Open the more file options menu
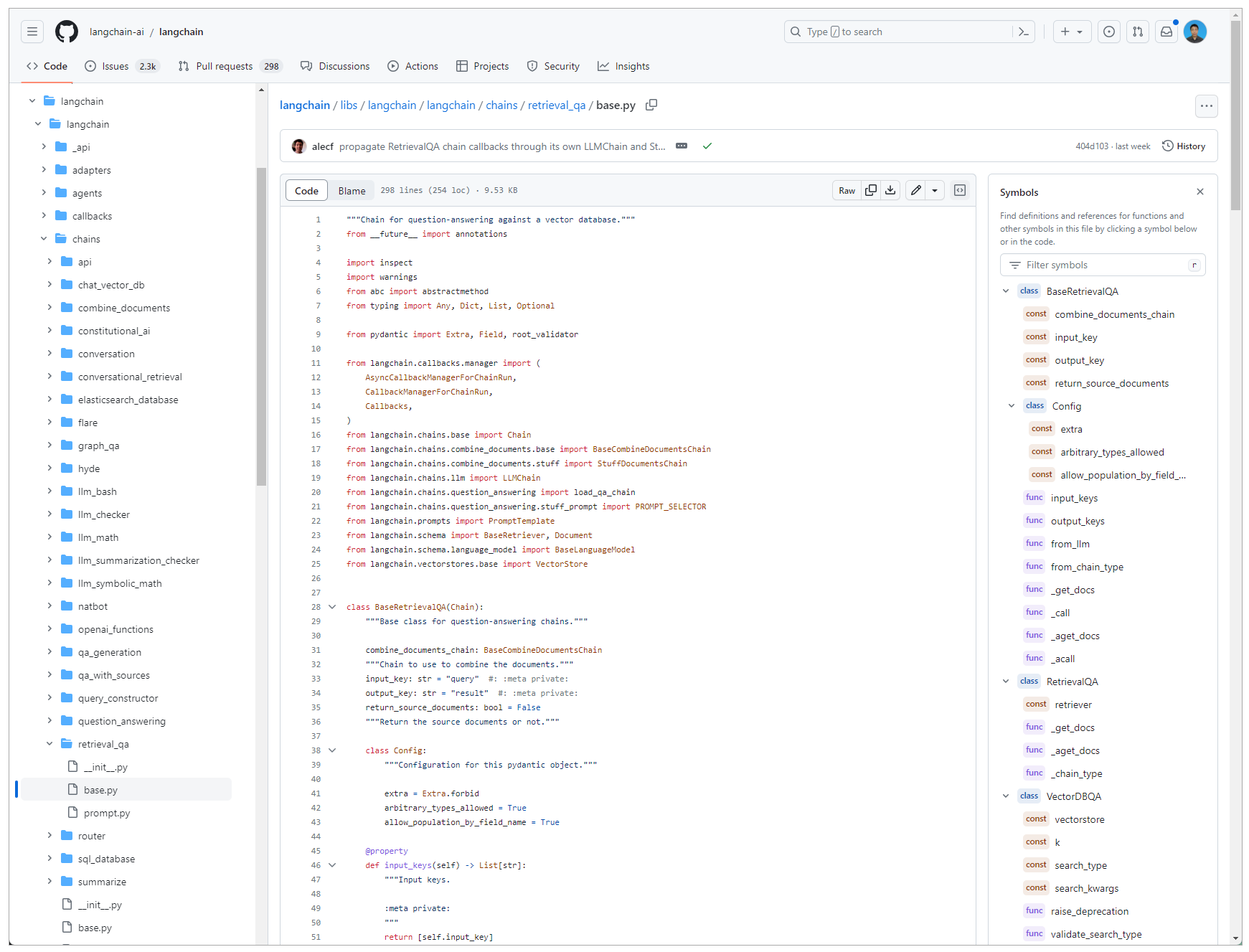 (1207, 106)
